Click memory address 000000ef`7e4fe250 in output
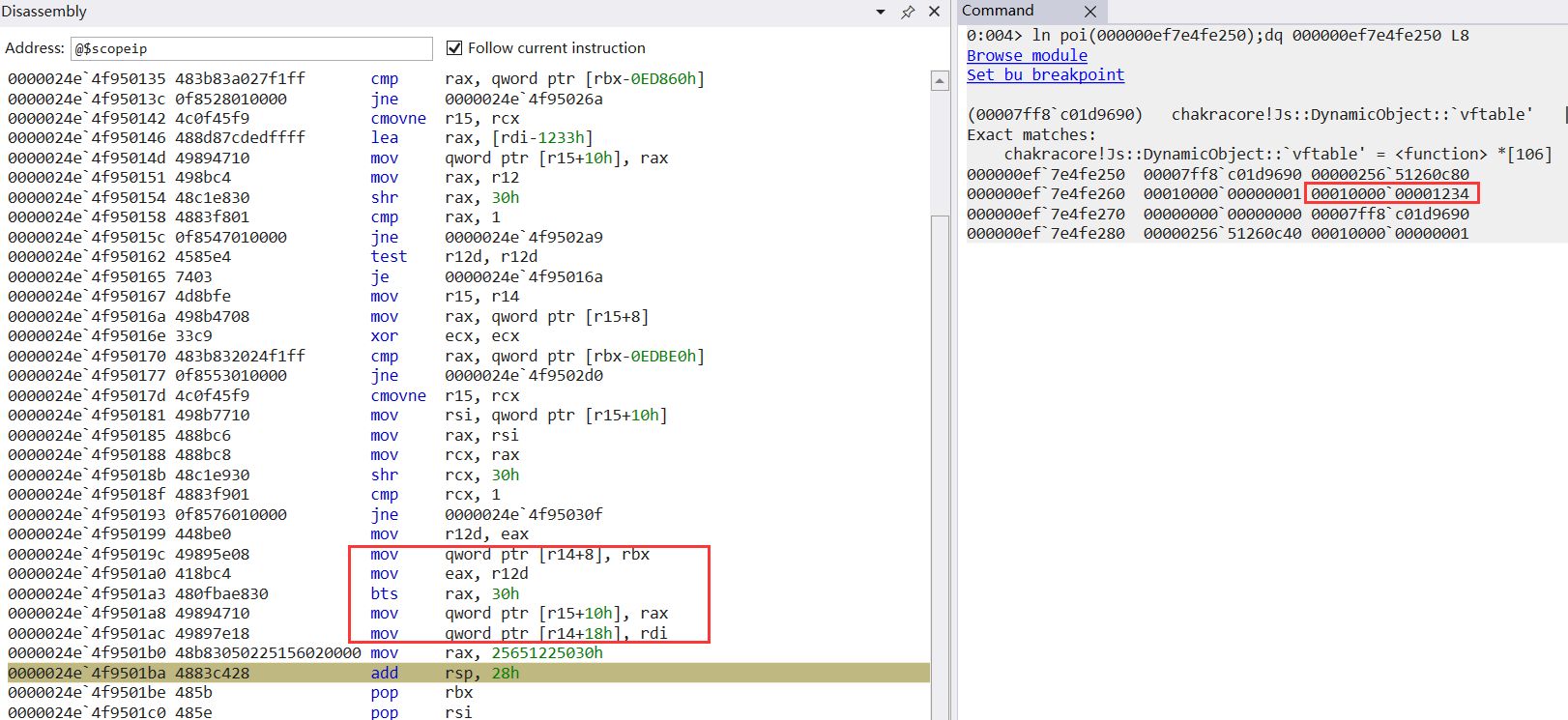 pyautogui.click(x=1045, y=174)
